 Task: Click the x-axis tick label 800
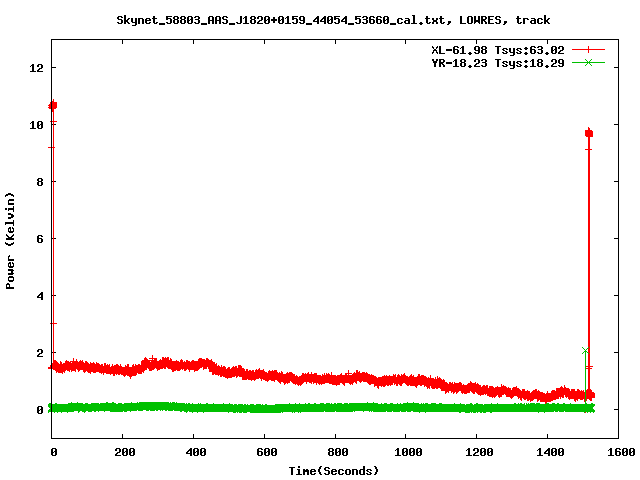click(x=338, y=452)
